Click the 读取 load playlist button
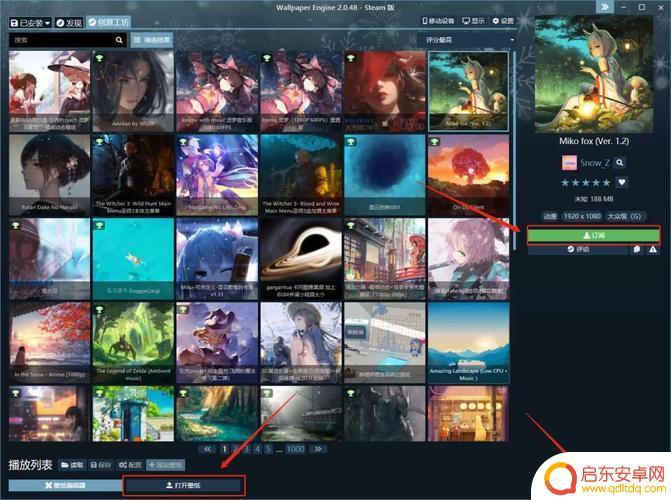The height and width of the screenshot is (500, 671). coord(72,465)
